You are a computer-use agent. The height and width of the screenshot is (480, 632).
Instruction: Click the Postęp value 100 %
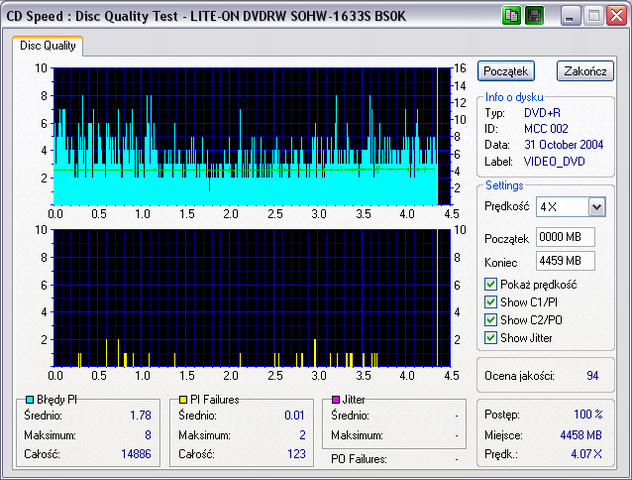(588, 414)
